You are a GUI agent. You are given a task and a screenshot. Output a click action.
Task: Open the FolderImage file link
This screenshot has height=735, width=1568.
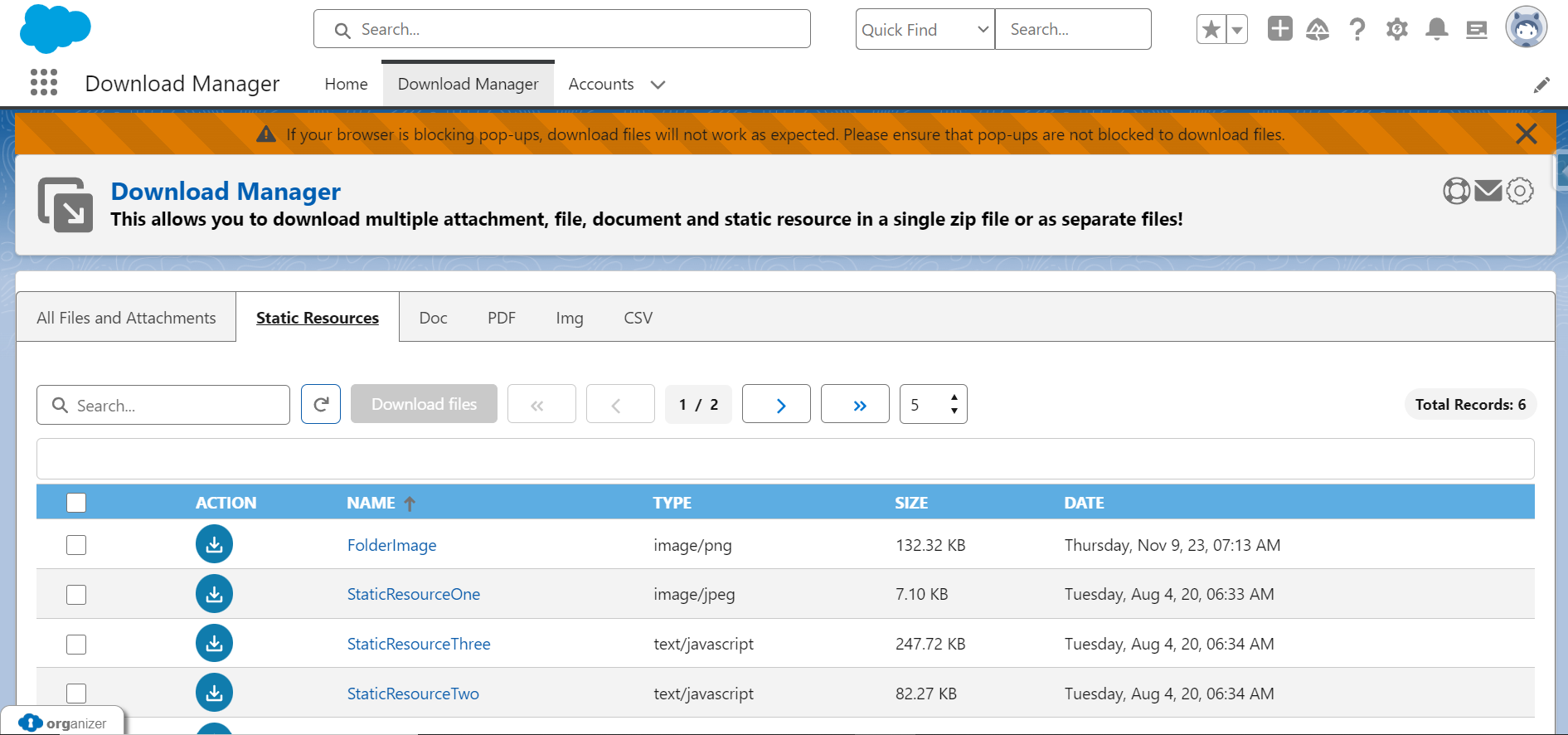(391, 545)
